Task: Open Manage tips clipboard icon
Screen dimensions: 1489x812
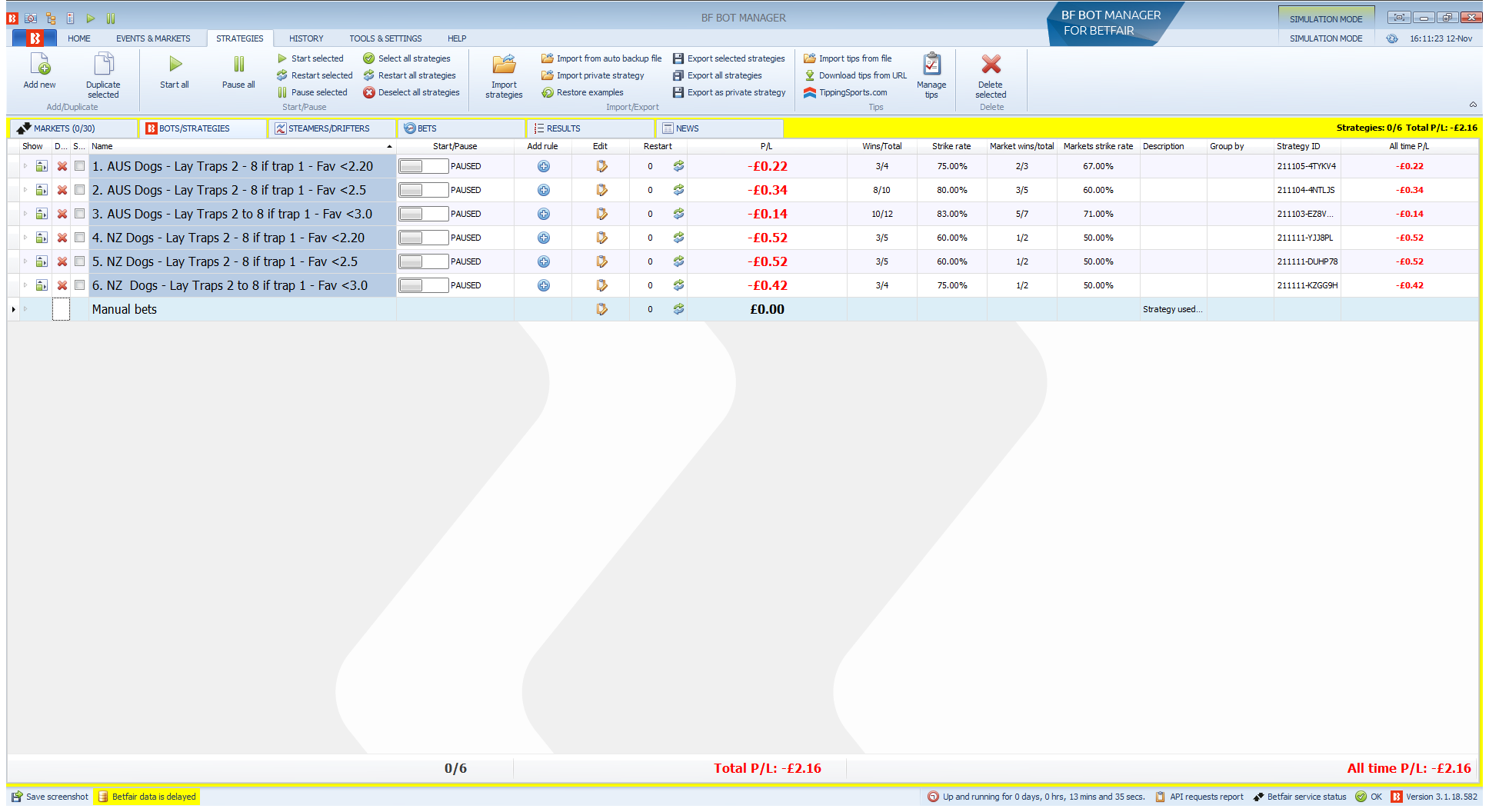Action: [931, 64]
